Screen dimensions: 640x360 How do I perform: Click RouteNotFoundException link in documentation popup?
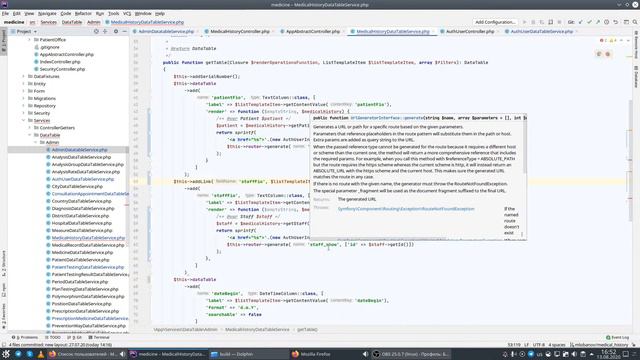tap(406, 209)
